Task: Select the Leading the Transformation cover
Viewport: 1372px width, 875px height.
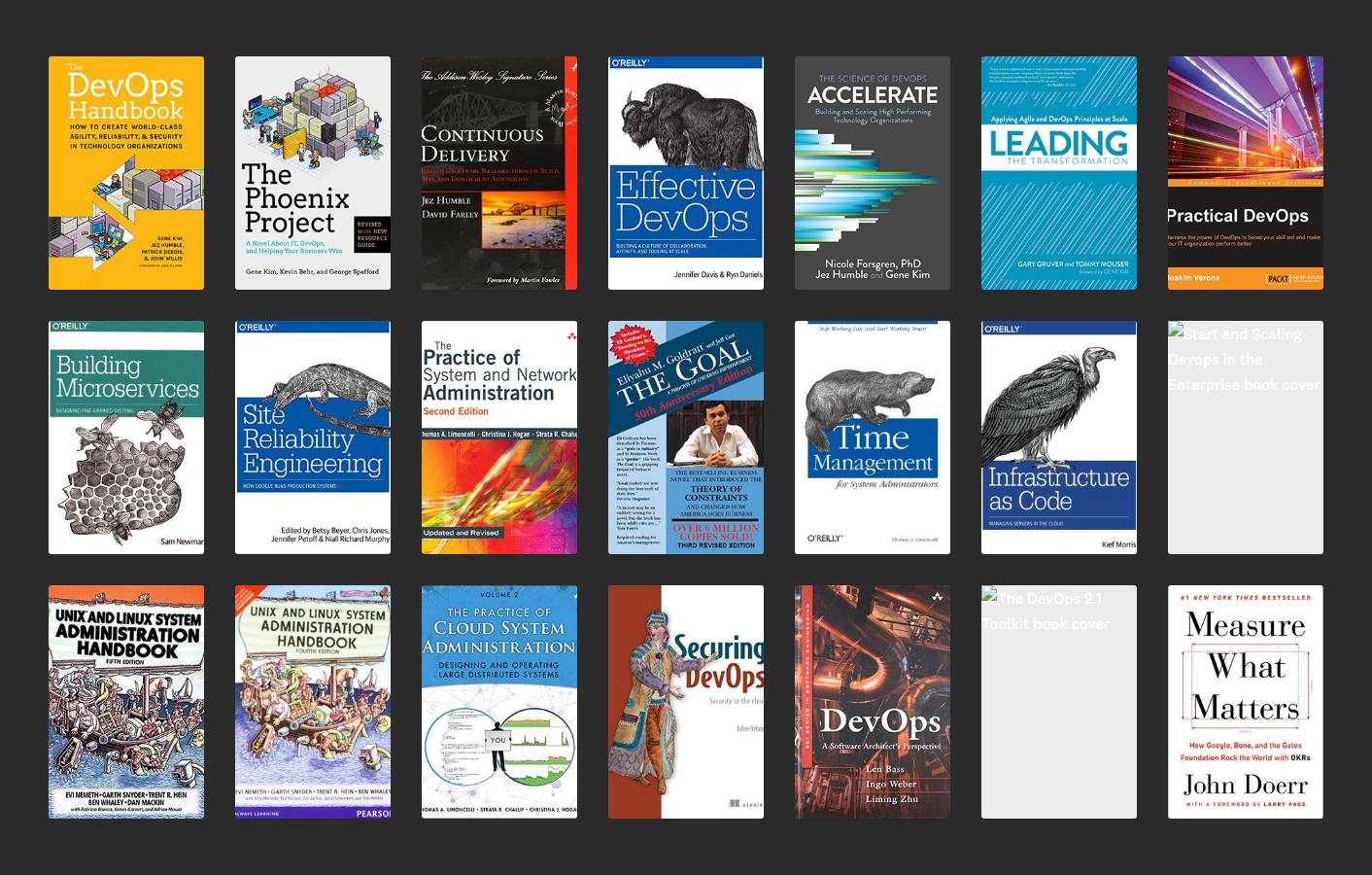Action: pyautogui.click(x=1059, y=173)
